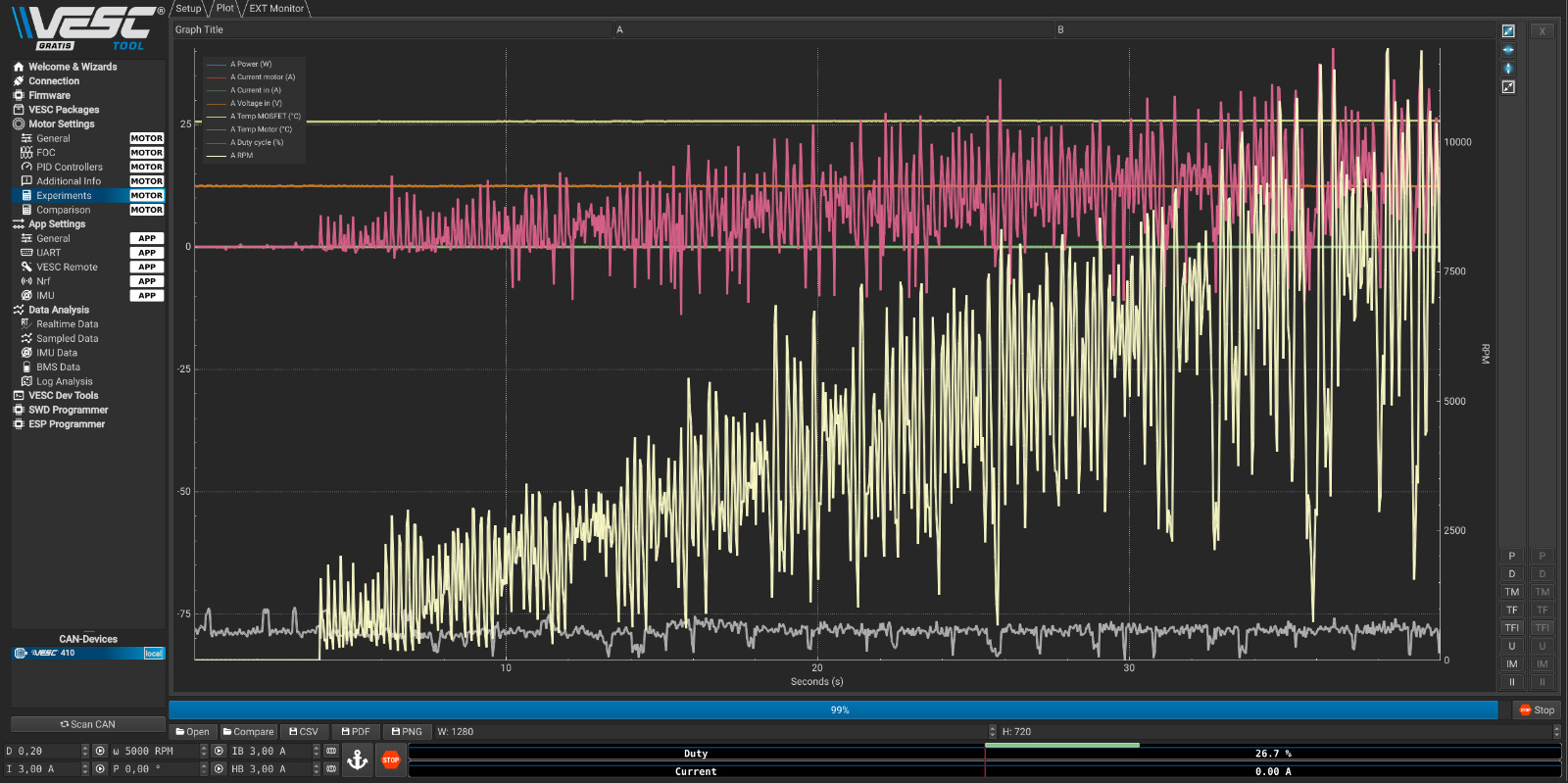Click the blue autoscale graph icon
1568x783 pixels.
pos(1508,31)
